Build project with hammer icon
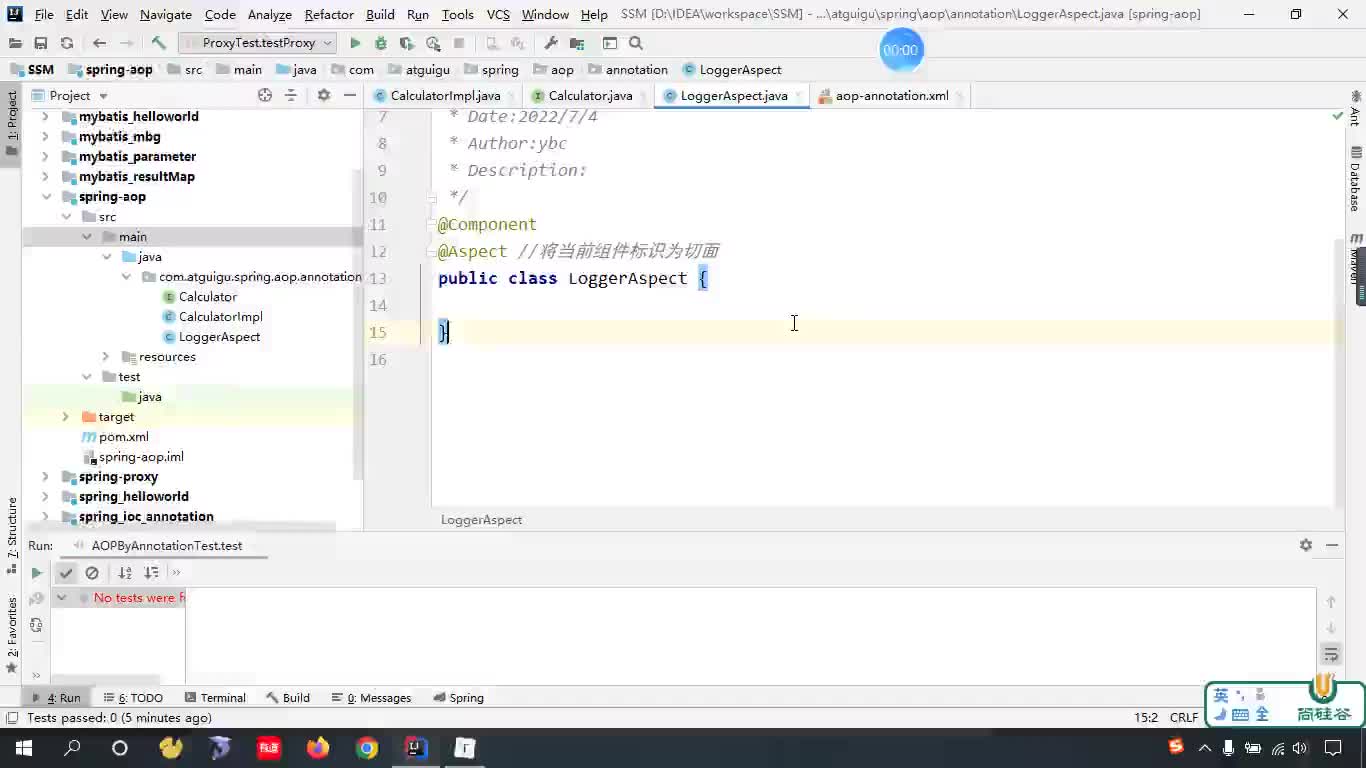 pos(158,43)
